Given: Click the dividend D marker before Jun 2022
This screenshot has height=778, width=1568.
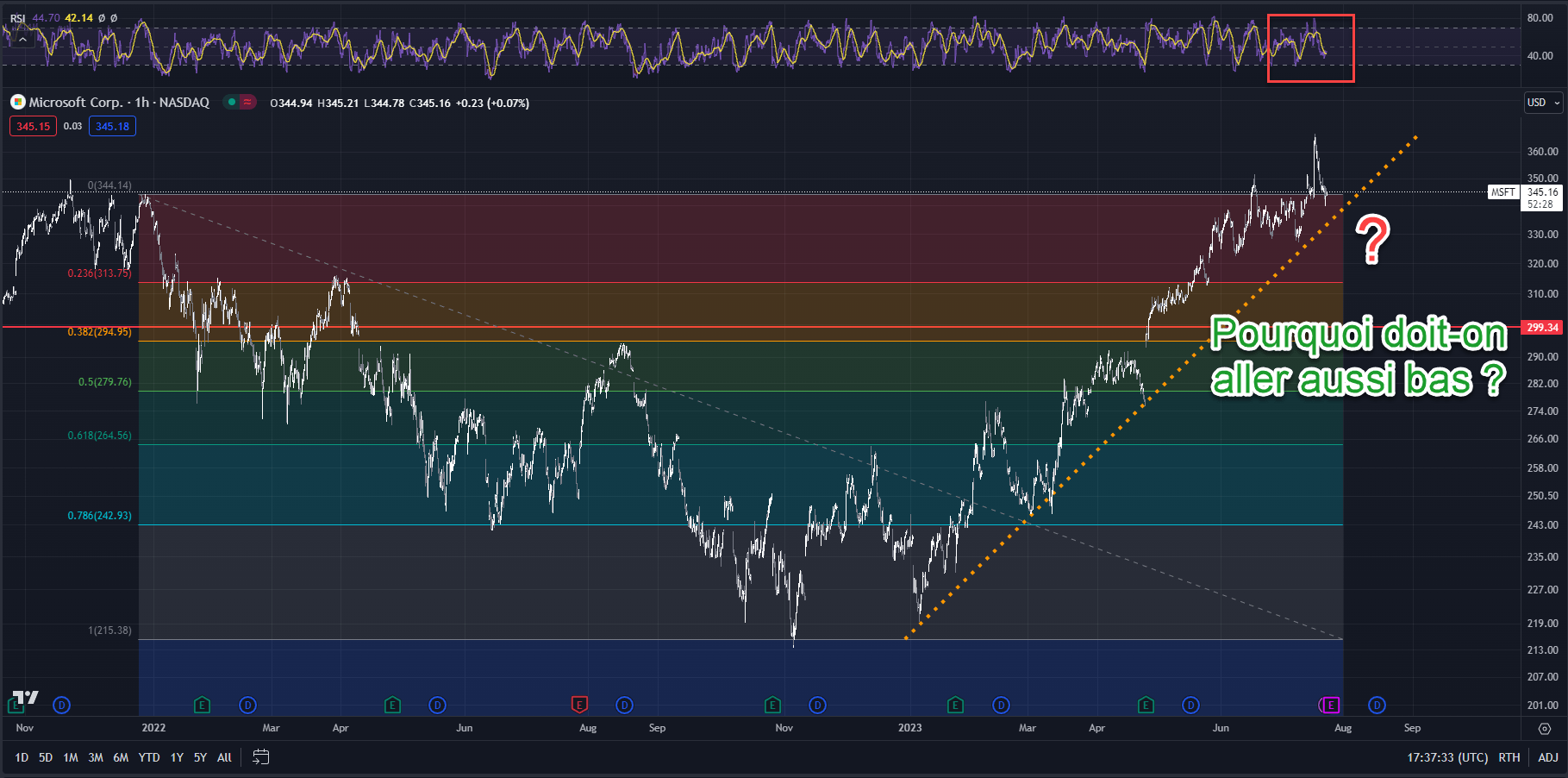Looking at the screenshot, I should 438,705.
